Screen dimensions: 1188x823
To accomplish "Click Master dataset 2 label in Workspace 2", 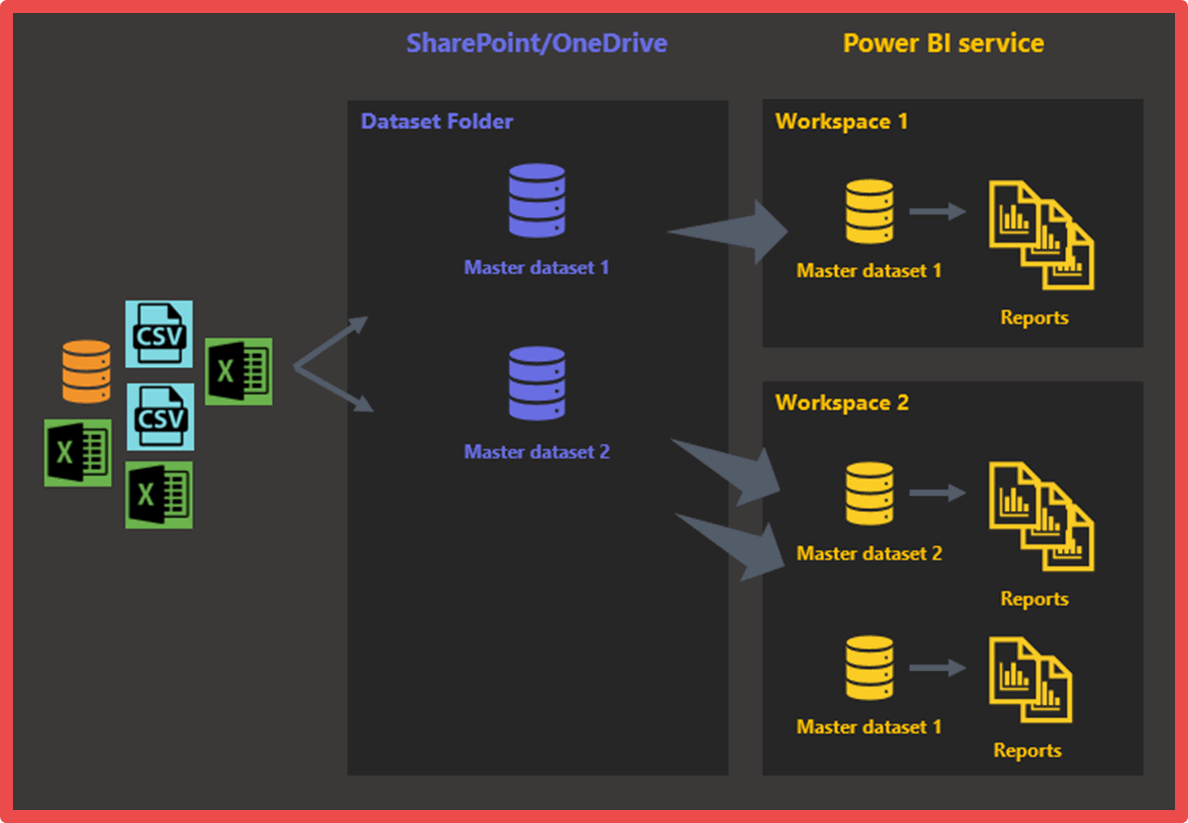I will click(x=869, y=553).
